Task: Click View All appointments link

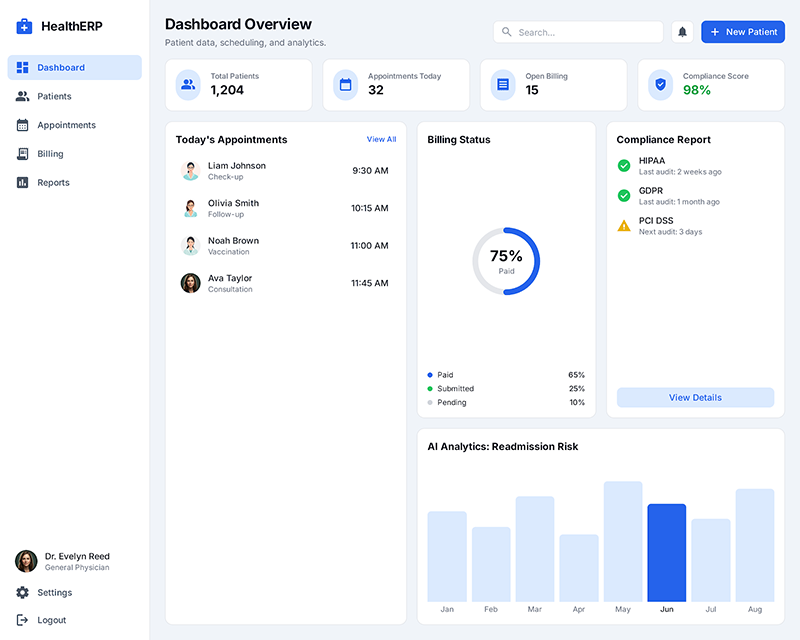Action: (381, 139)
